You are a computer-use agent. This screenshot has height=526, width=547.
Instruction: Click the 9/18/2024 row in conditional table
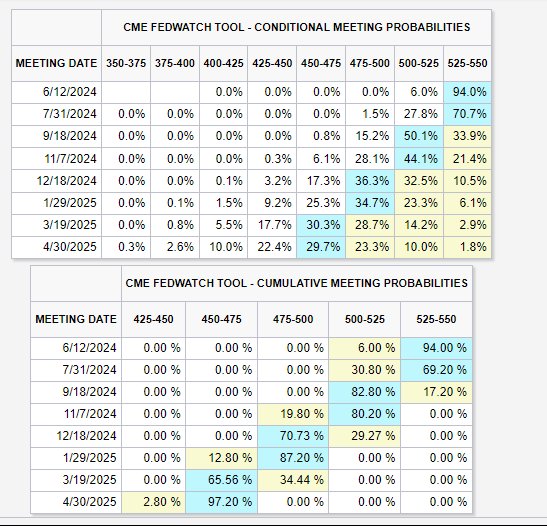tap(252, 136)
